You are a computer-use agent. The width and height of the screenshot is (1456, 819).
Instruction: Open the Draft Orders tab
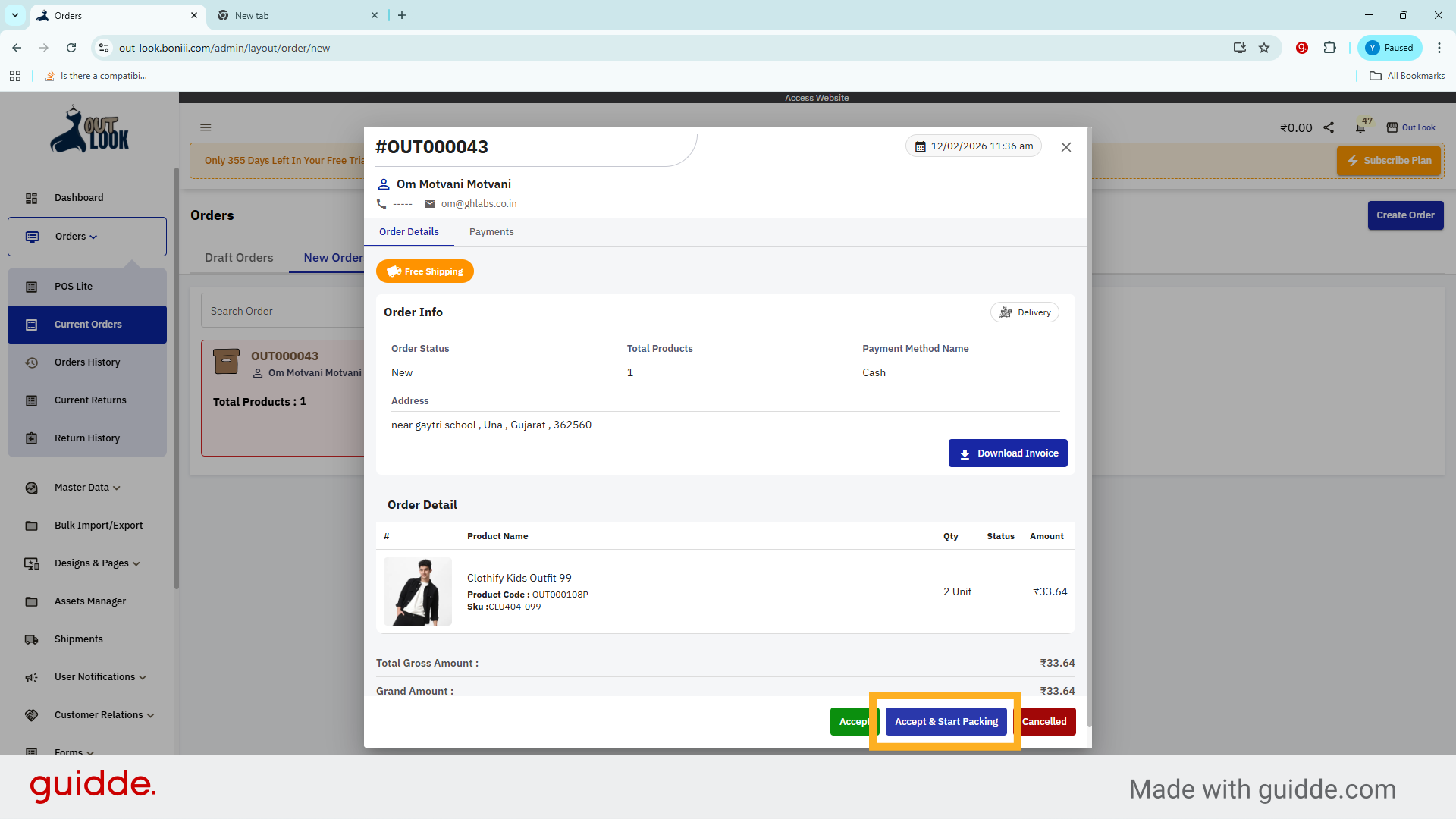[239, 258]
